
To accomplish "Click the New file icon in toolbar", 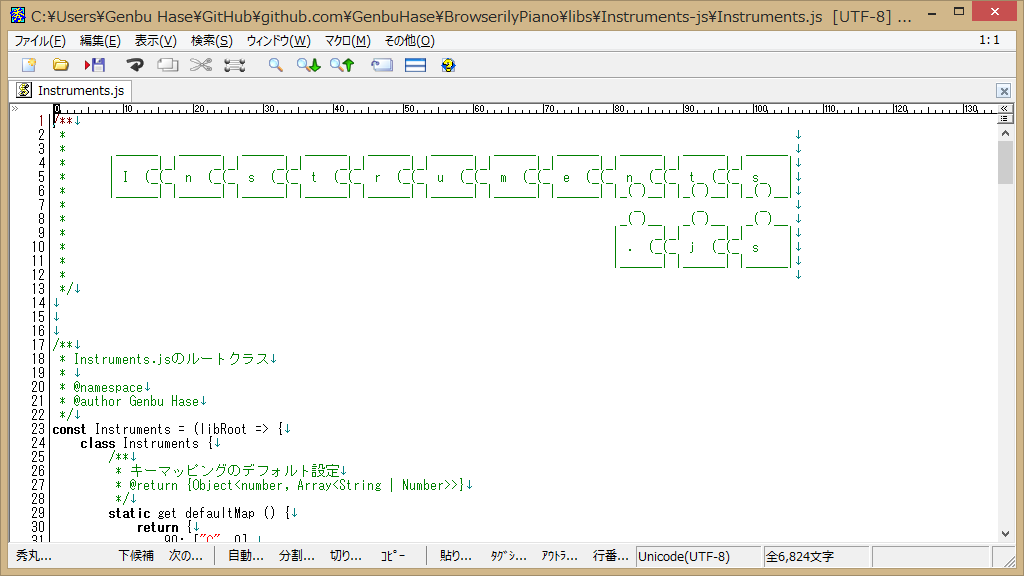I will [x=29, y=65].
